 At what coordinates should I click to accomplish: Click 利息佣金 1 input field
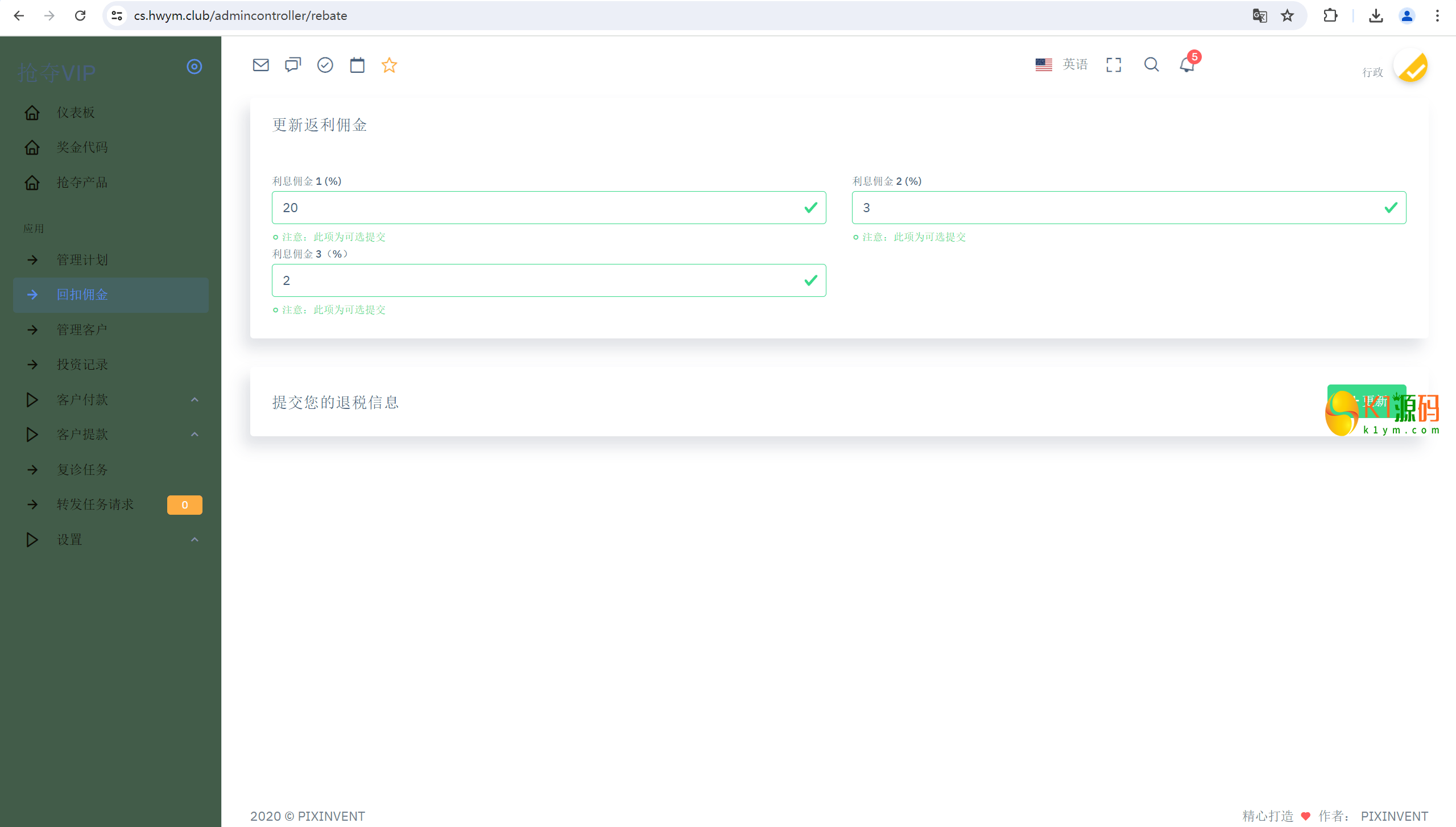point(549,207)
